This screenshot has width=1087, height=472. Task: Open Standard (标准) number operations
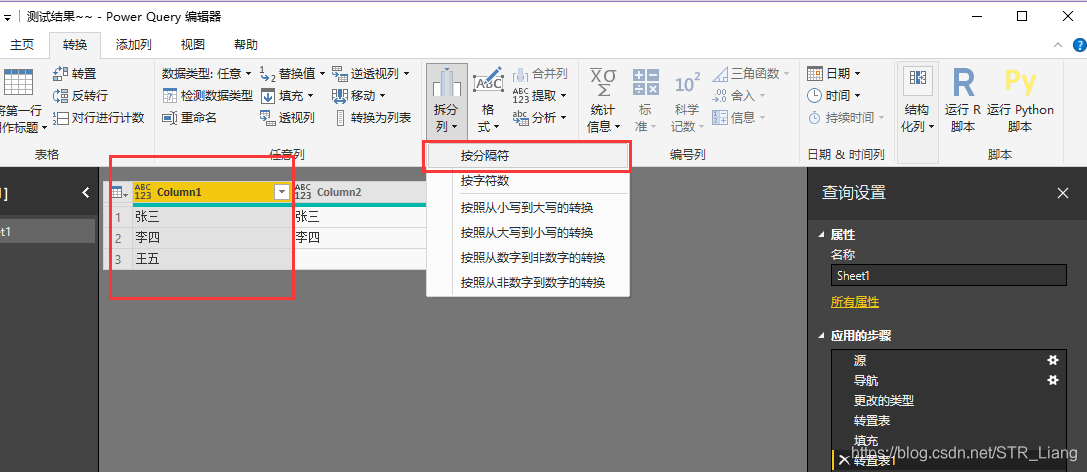point(645,101)
